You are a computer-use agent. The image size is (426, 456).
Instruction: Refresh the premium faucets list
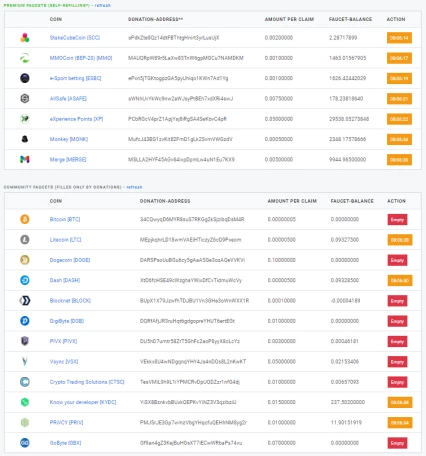point(102,5)
